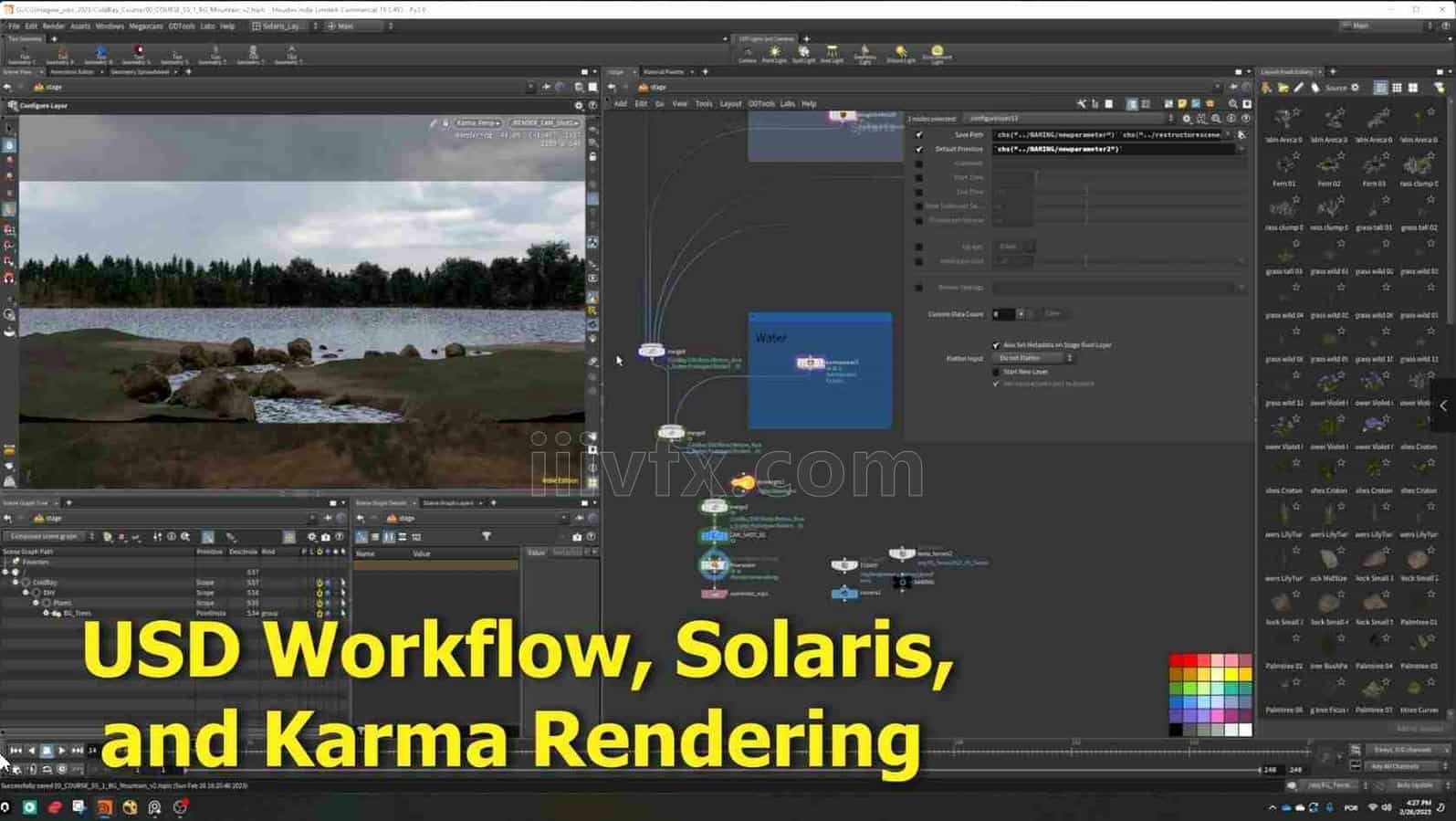Click the Ferns 01 asset thumbnail

coord(1284,164)
